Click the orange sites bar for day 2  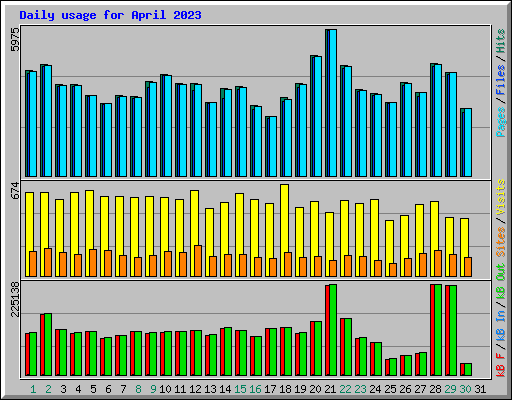(48, 262)
